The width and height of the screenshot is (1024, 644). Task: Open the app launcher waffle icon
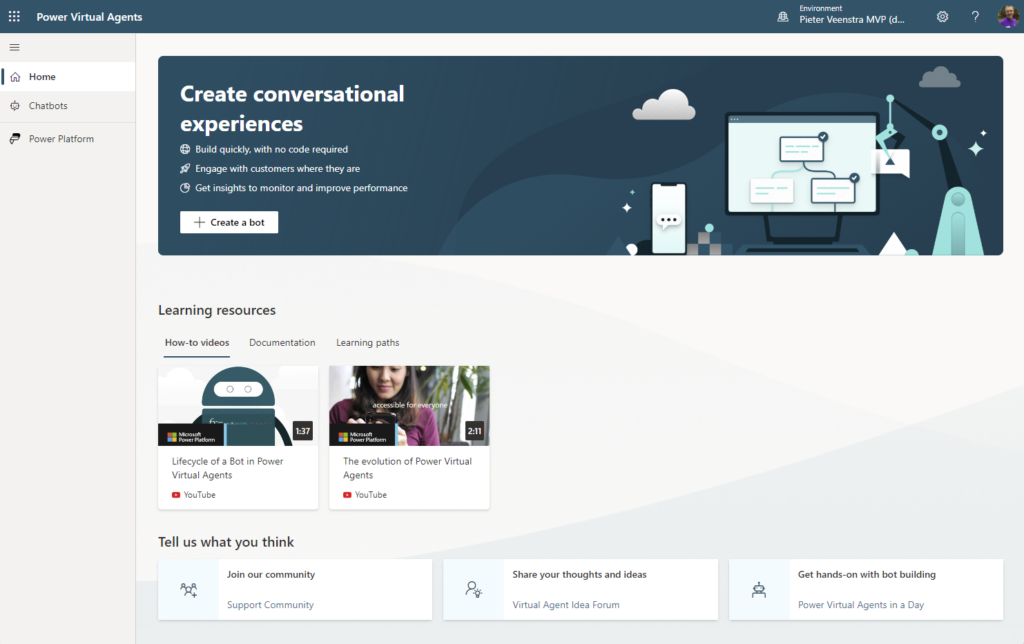click(14, 16)
